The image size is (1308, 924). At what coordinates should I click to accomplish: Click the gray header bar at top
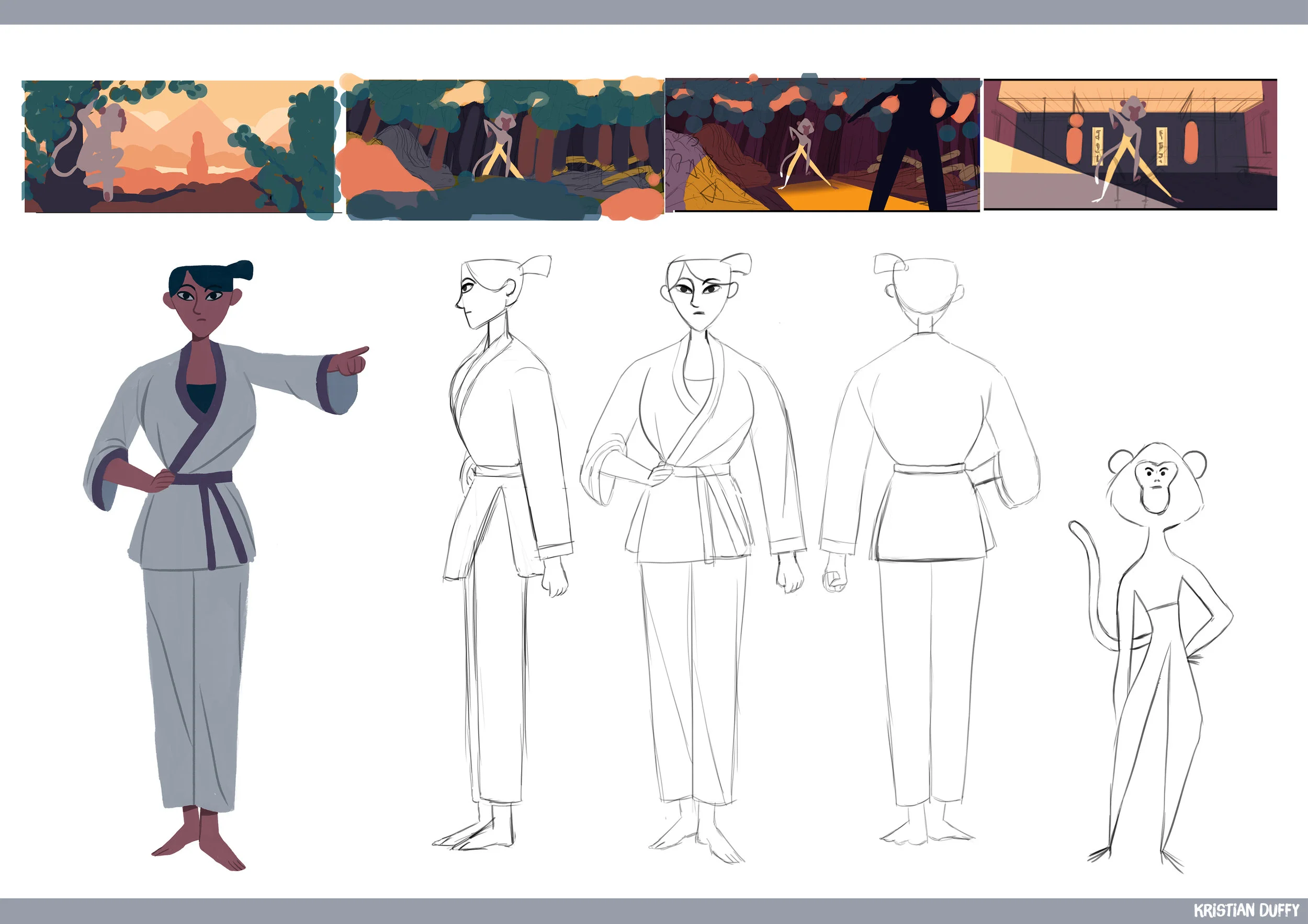(x=654, y=12)
